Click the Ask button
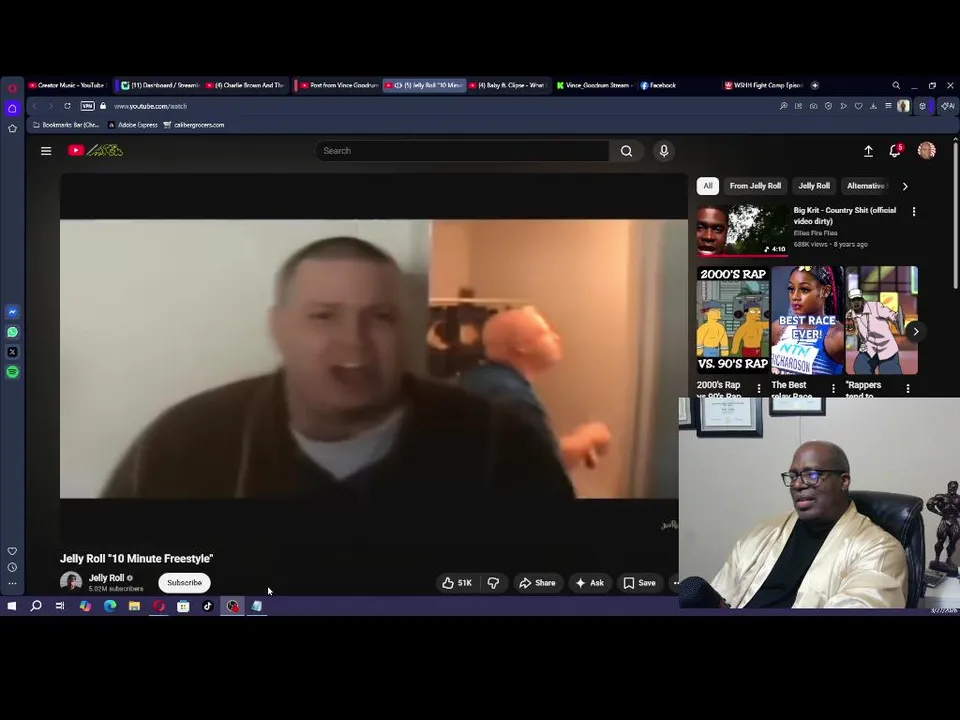960x720 pixels. tap(590, 583)
